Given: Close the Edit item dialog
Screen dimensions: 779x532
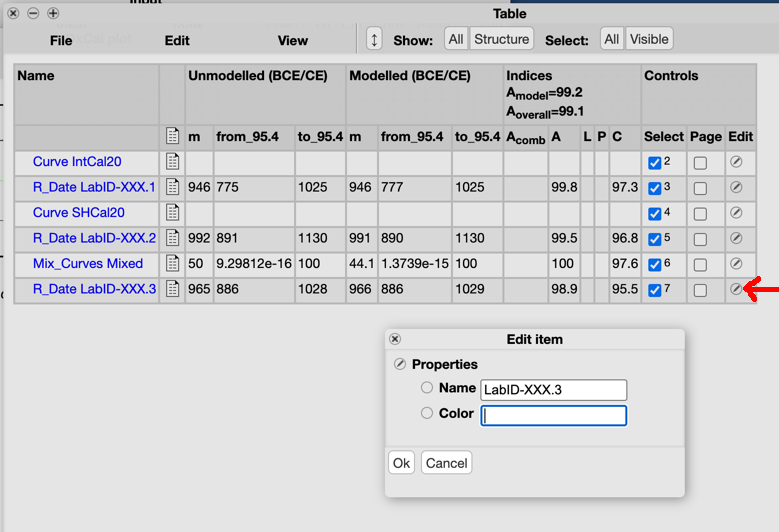Looking at the screenshot, I should [395, 339].
